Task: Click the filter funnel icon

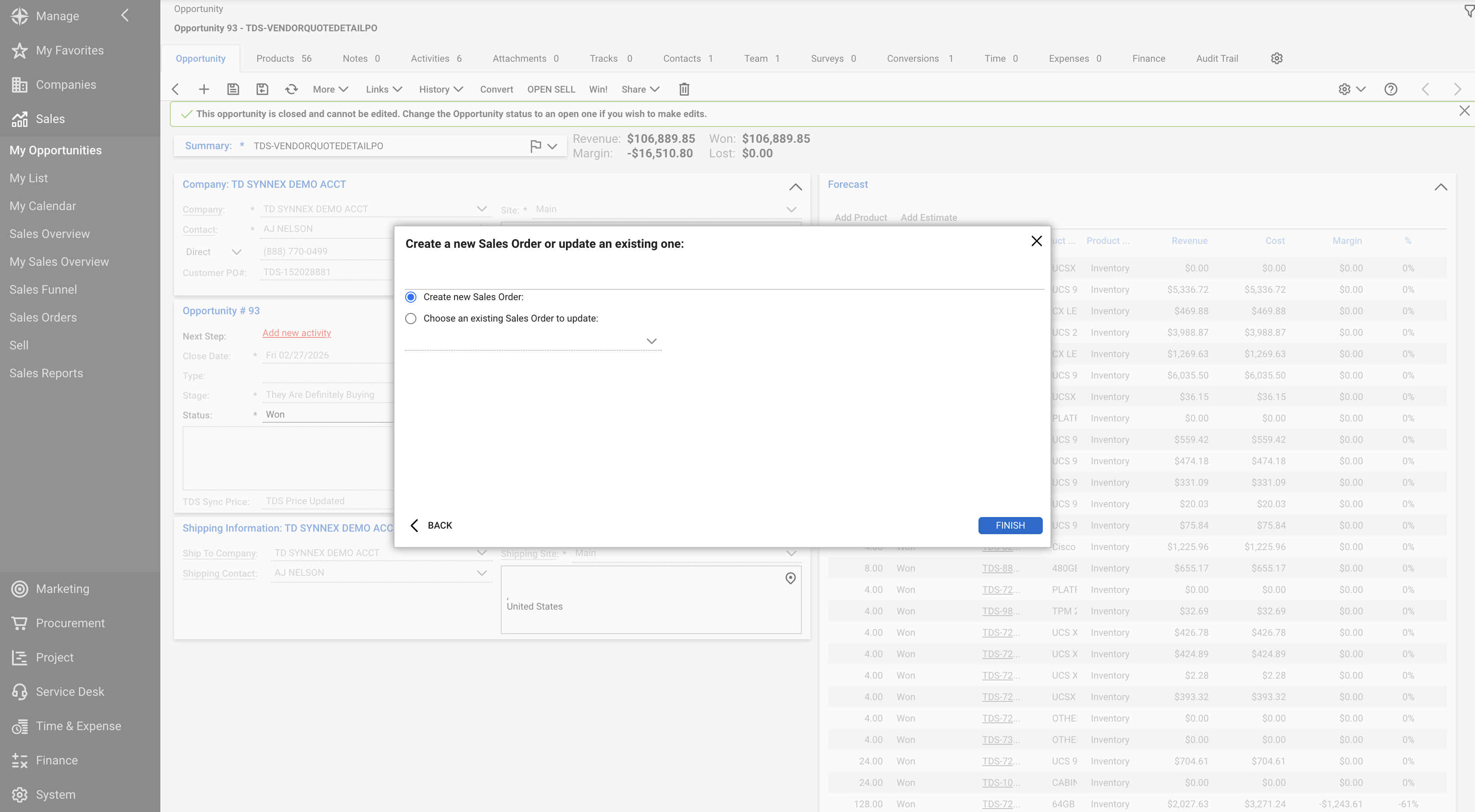Action: [1469, 10]
